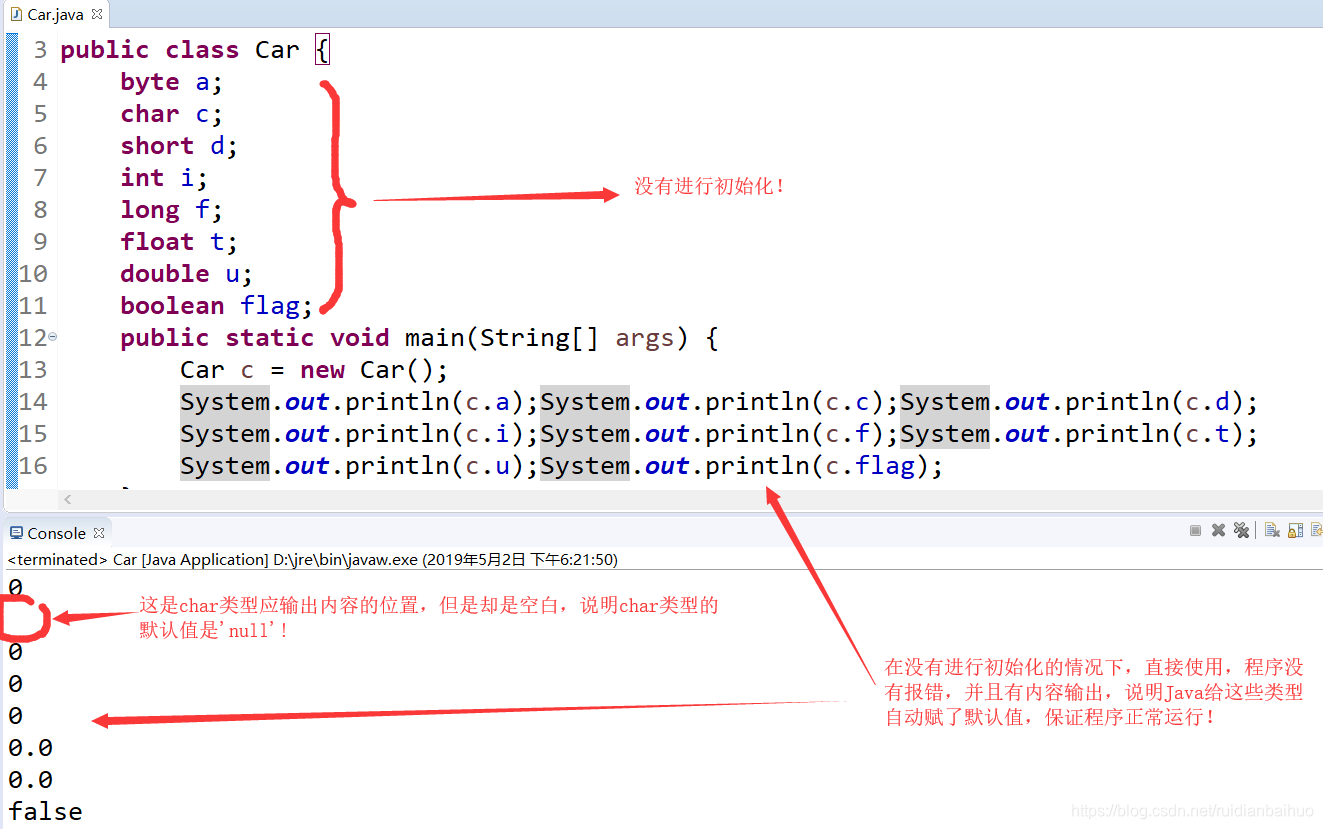Click the 'Car c = new Car();' statement

(x=314, y=370)
